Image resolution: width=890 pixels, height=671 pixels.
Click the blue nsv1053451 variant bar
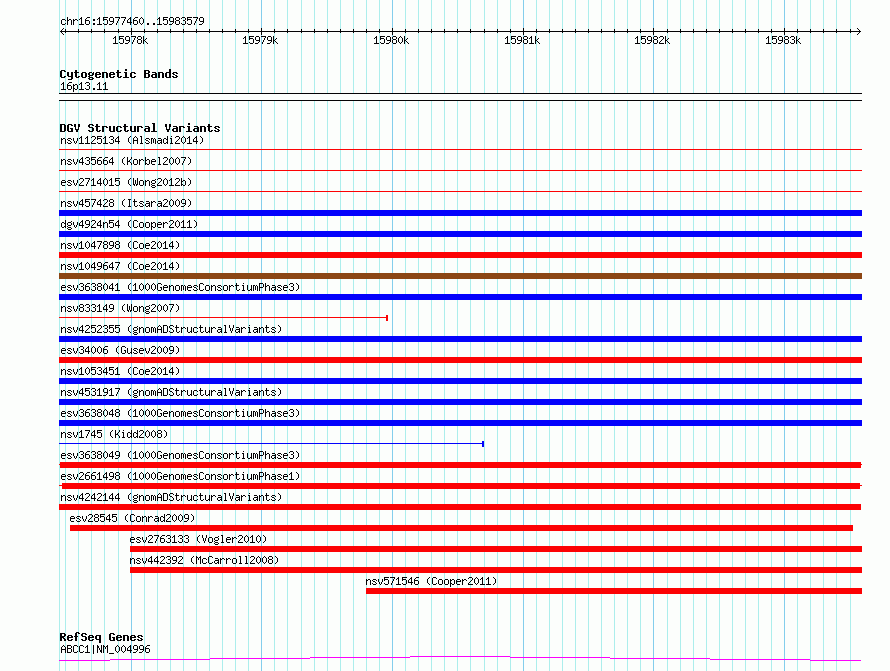point(460,381)
